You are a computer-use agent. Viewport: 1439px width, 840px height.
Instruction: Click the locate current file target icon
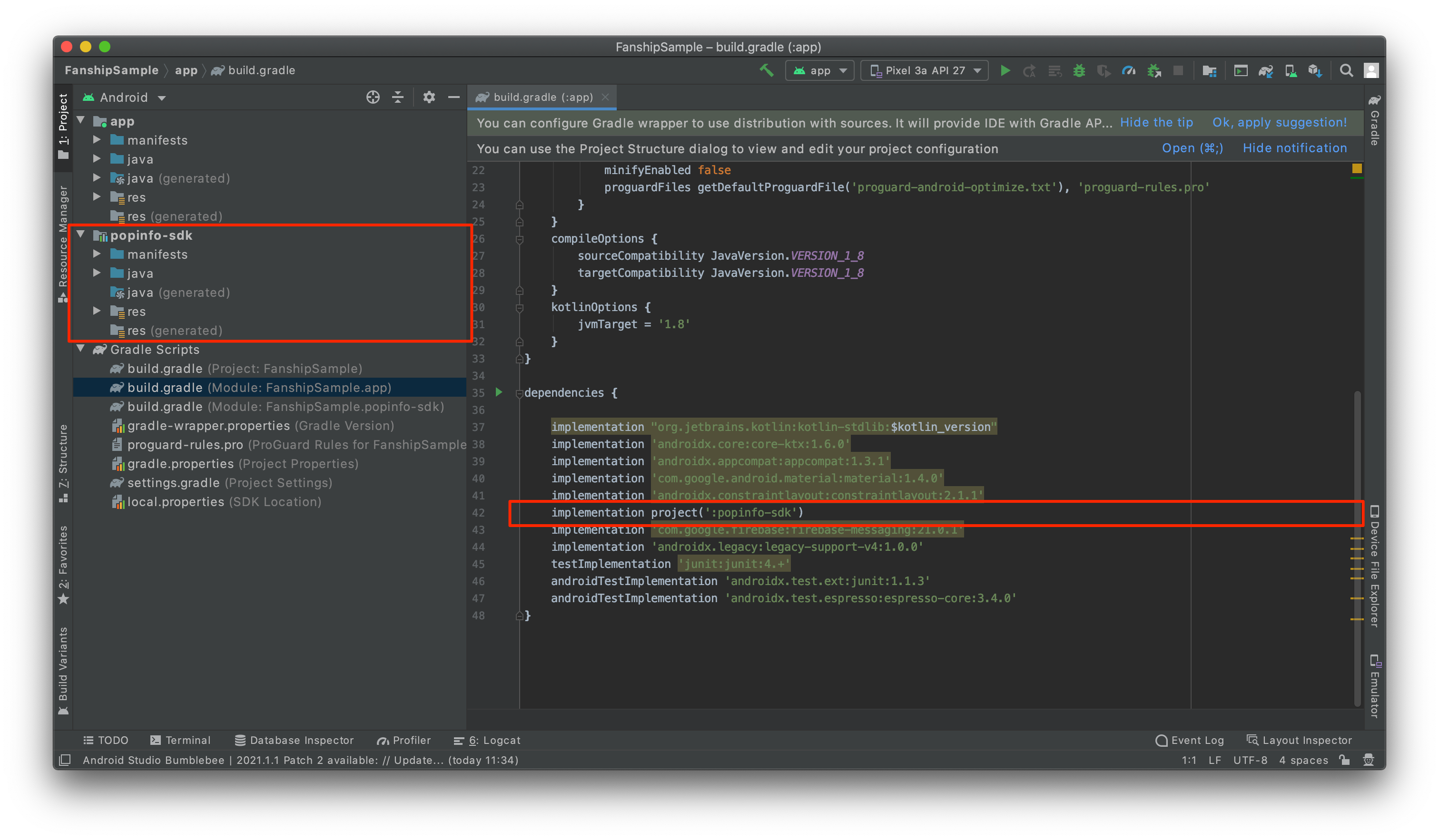point(373,98)
